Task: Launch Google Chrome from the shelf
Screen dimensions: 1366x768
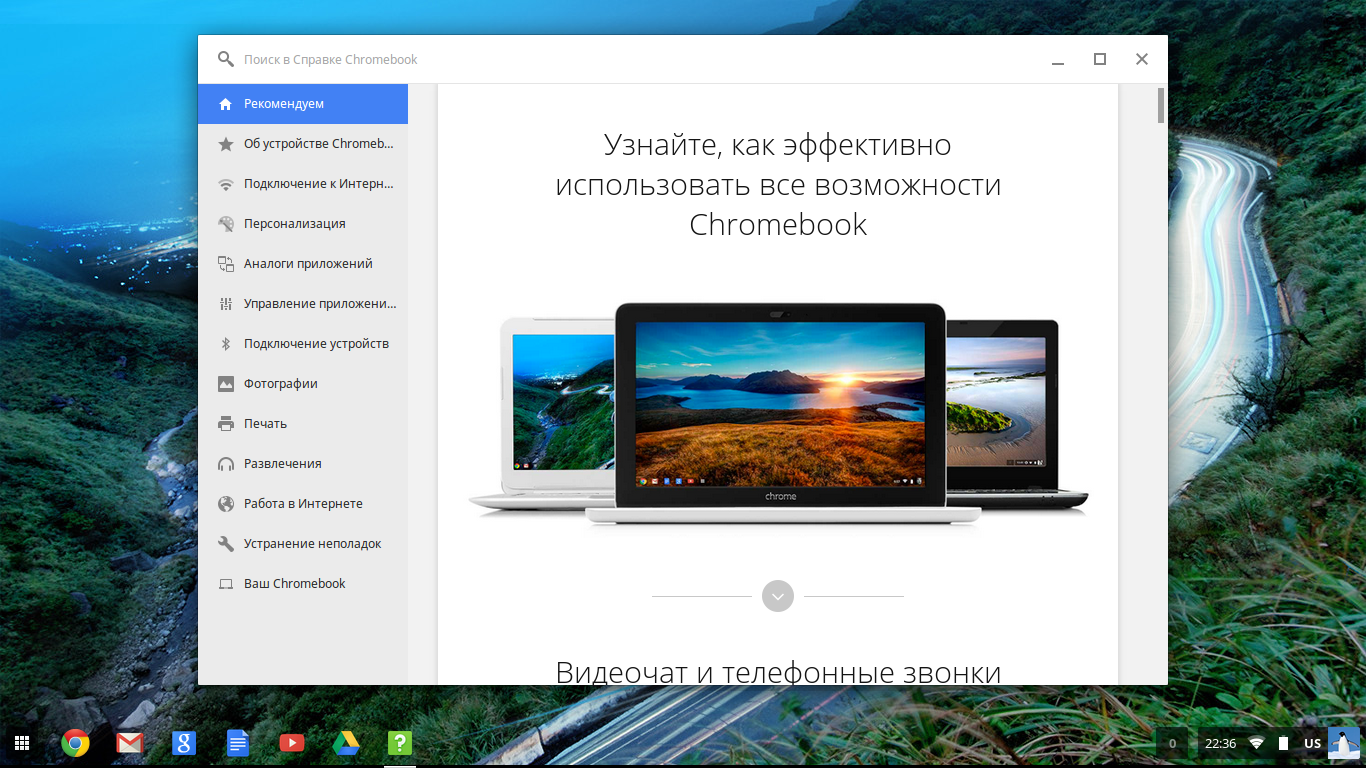Action: coord(75,743)
